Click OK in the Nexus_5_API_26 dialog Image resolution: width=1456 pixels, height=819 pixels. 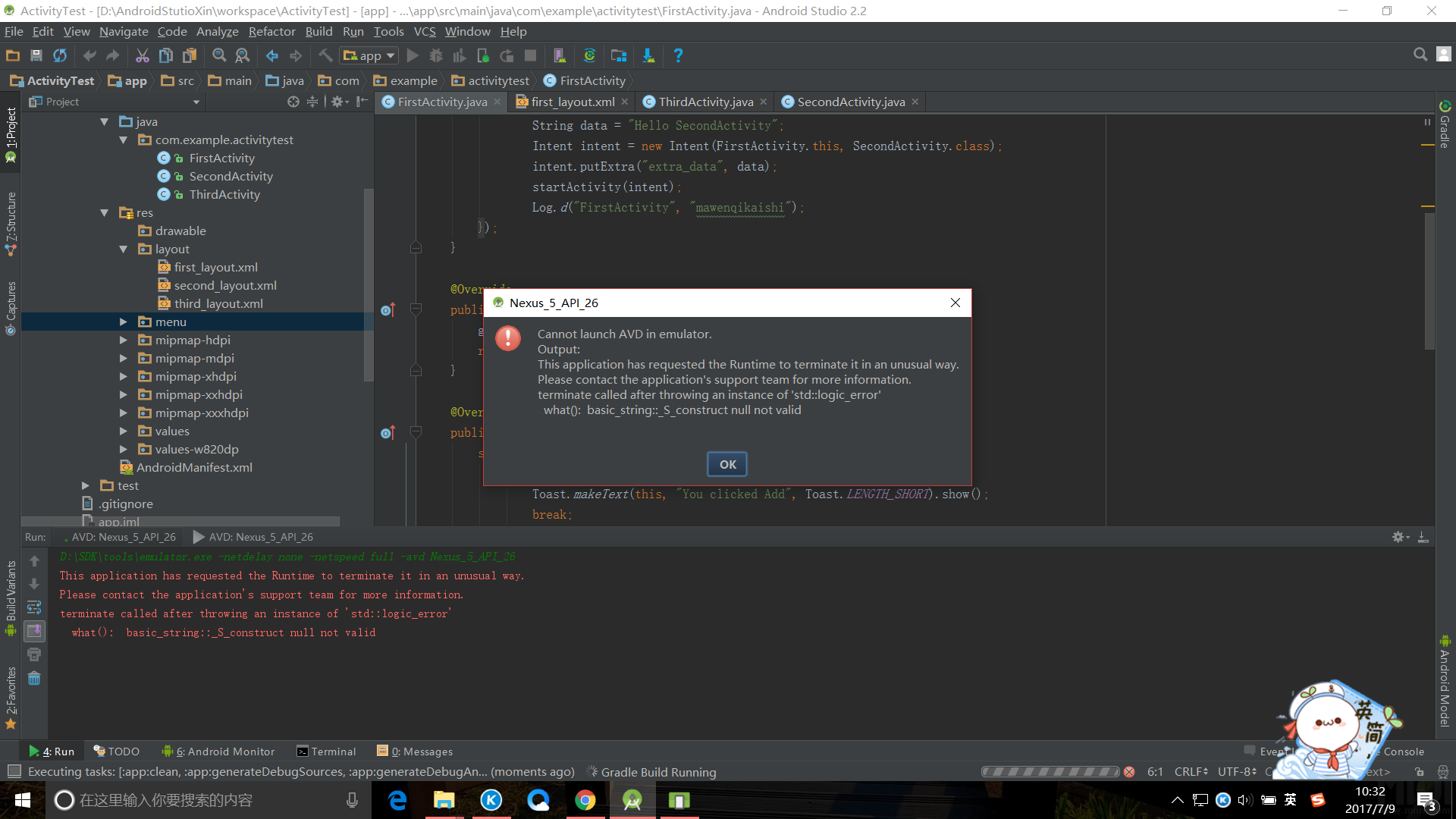[727, 464]
